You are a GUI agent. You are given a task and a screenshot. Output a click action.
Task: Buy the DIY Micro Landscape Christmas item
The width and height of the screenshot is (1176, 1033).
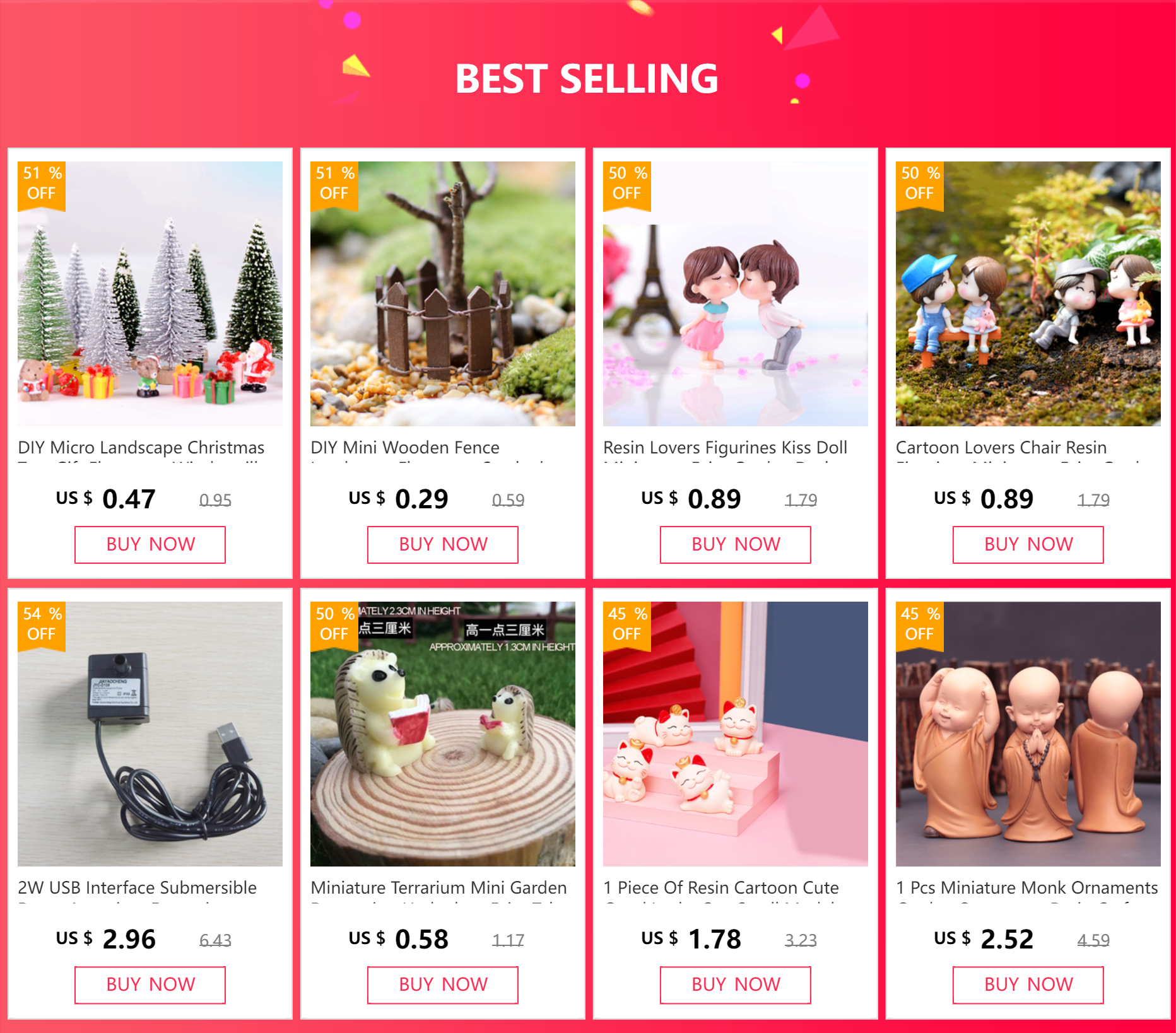[150, 545]
